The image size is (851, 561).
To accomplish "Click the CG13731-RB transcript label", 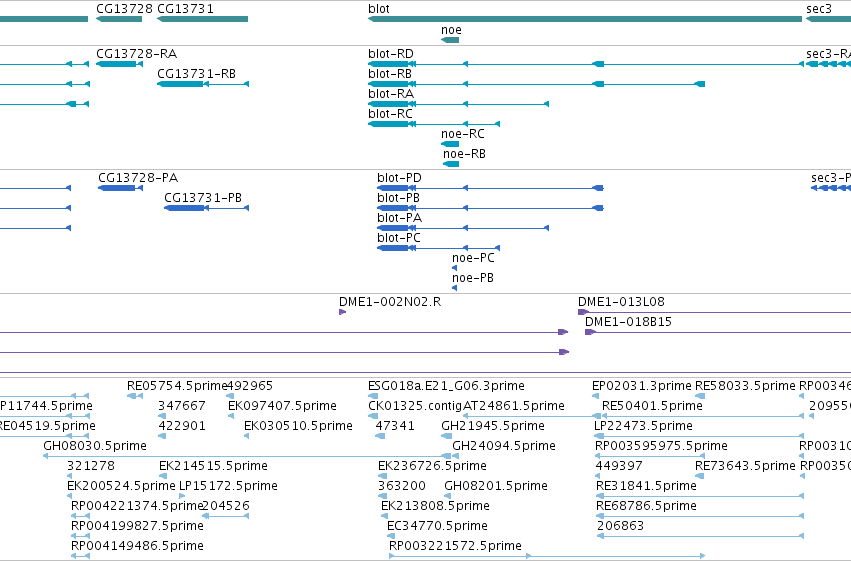I will tap(196, 74).
